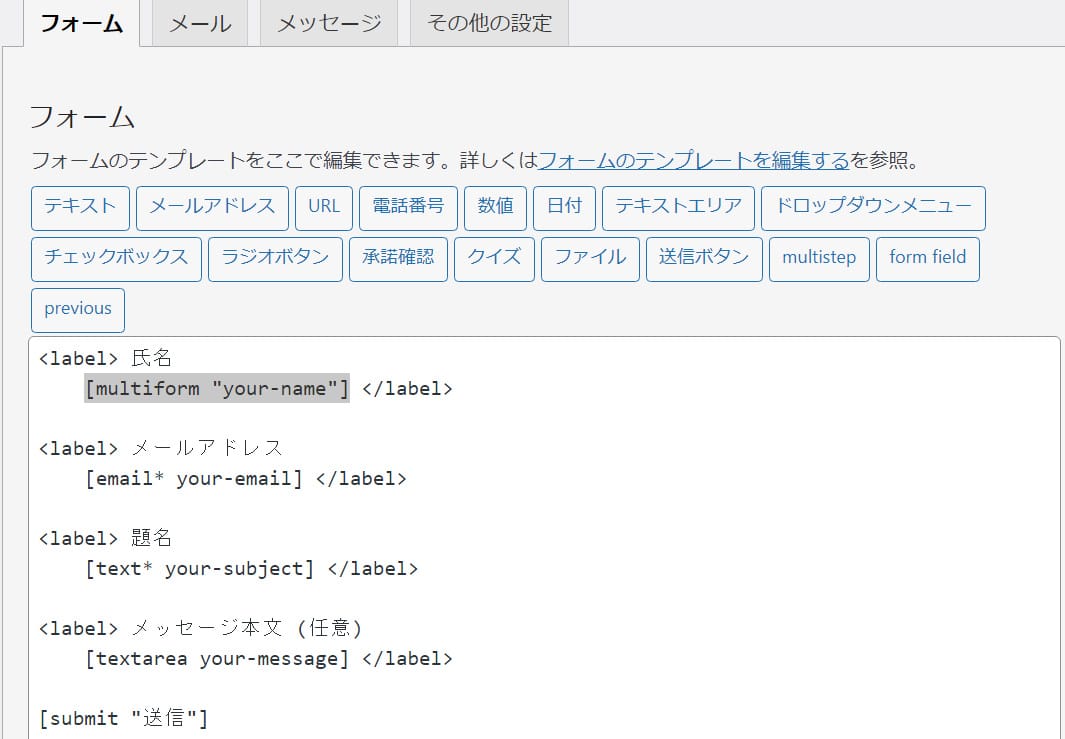The image size is (1065, 739).
Task: Add a テキストエリア (textarea) field
Action: tap(678, 208)
